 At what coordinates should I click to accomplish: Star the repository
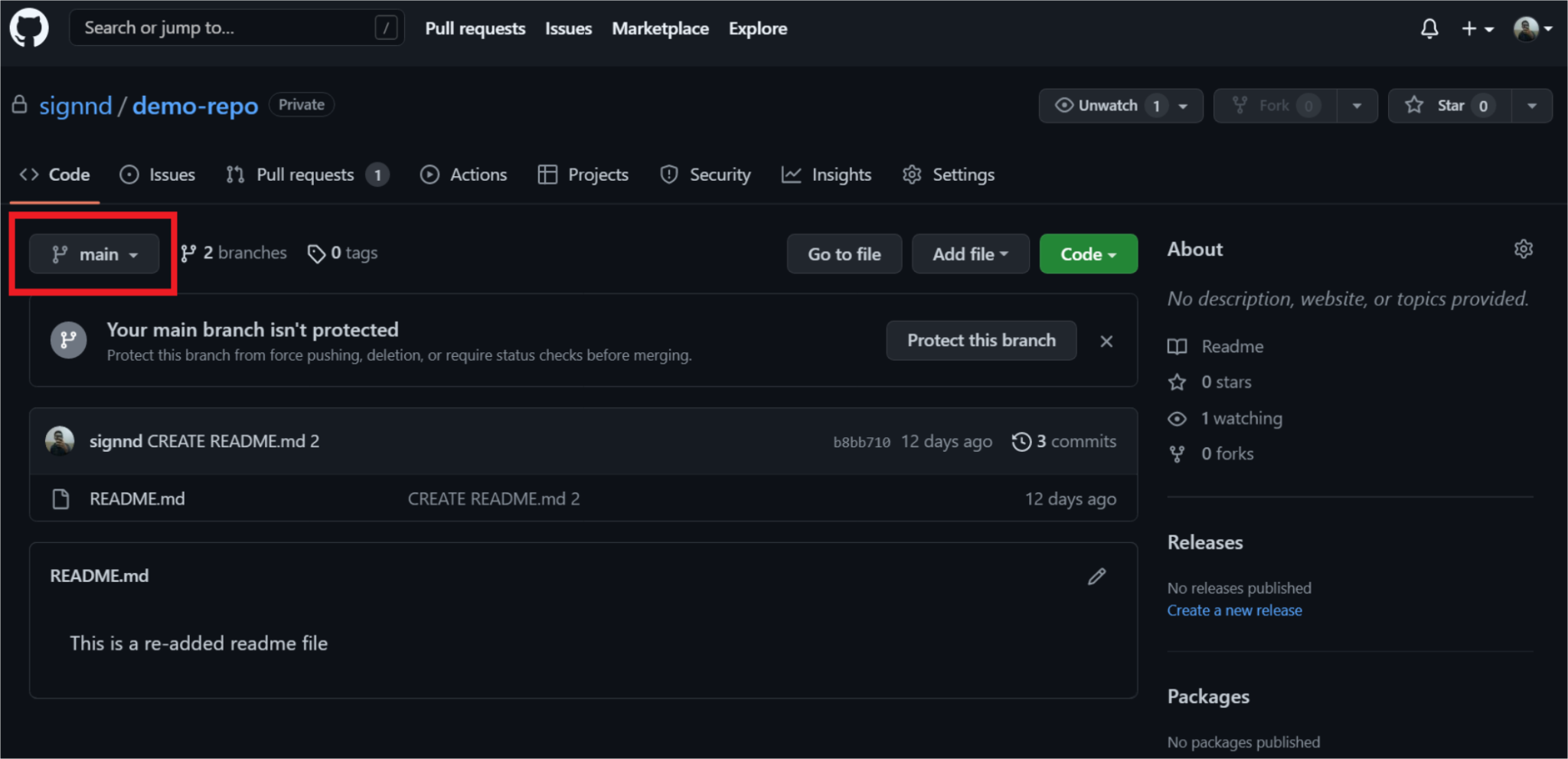1449,106
